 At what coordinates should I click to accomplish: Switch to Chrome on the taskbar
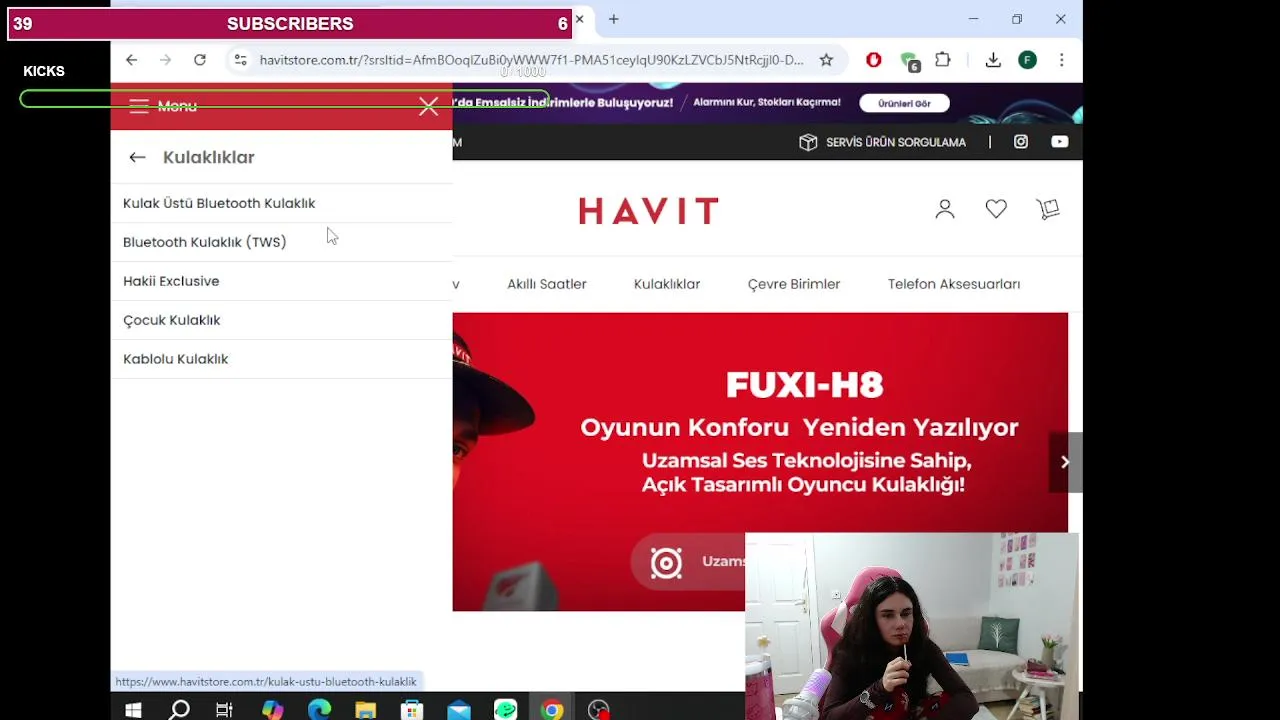(552, 710)
